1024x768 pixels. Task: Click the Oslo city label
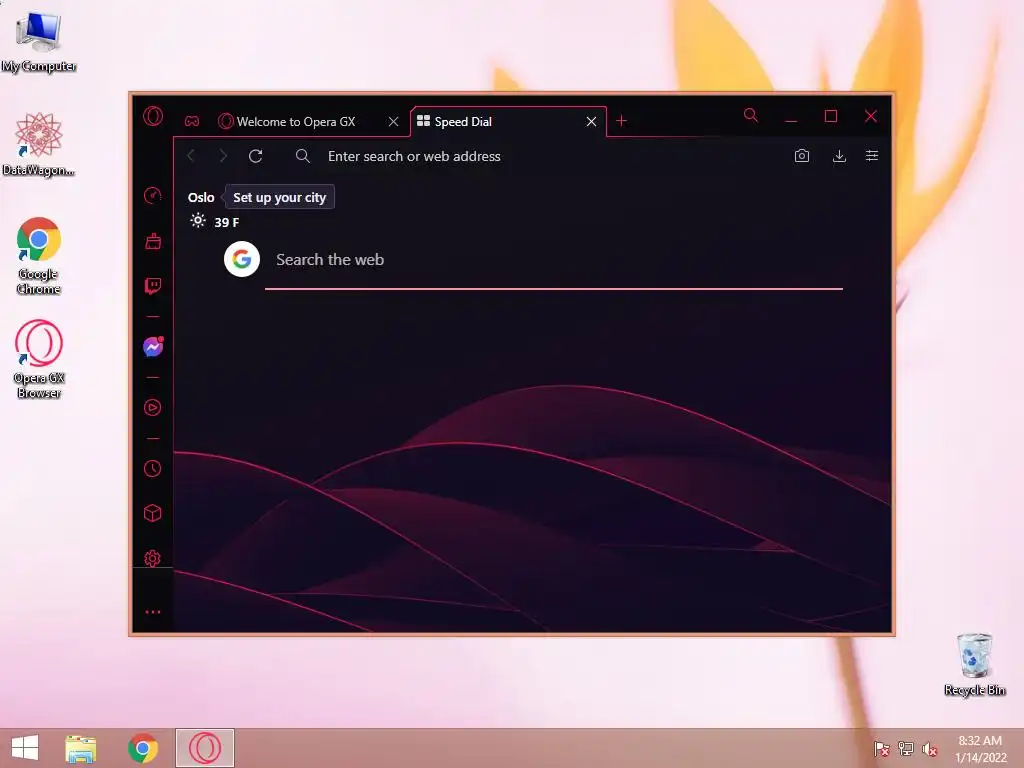coord(201,197)
